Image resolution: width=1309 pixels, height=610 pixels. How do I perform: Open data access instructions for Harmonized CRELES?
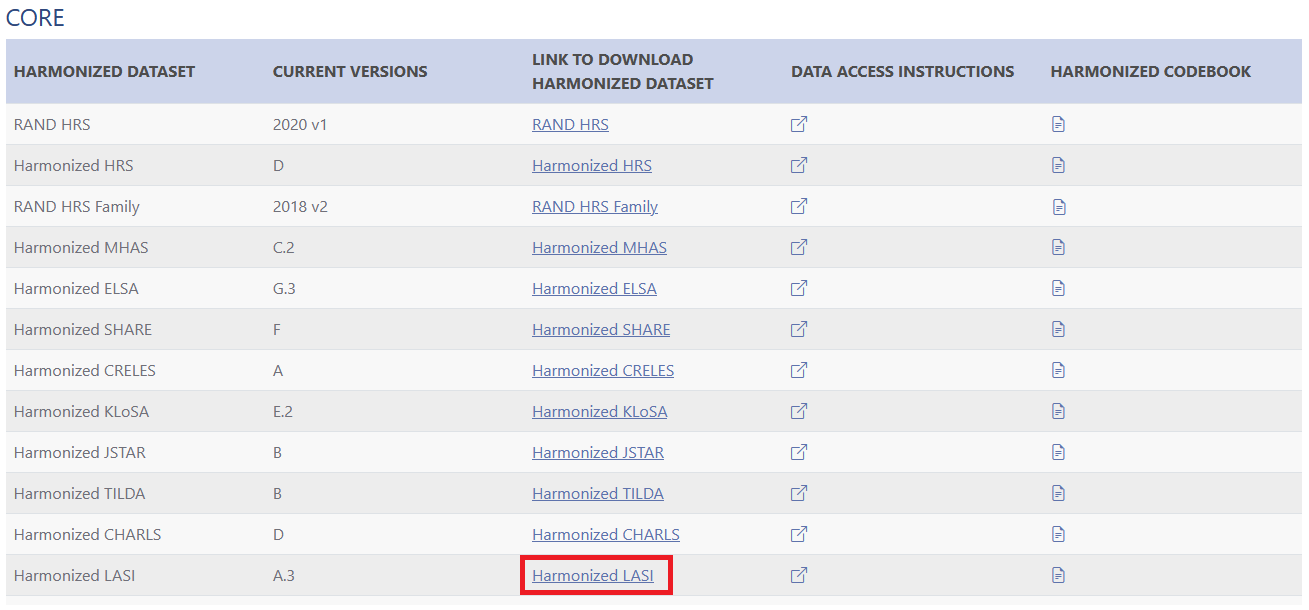click(799, 370)
